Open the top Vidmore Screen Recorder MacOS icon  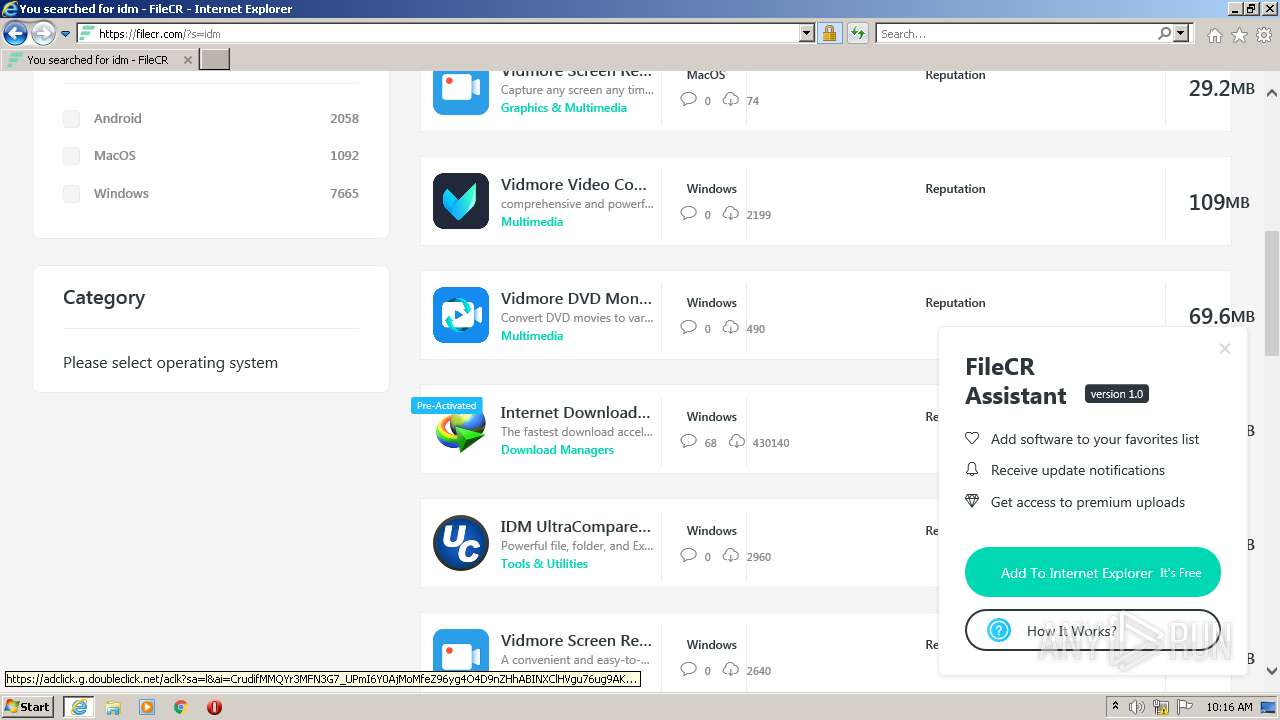tap(461, 92)
